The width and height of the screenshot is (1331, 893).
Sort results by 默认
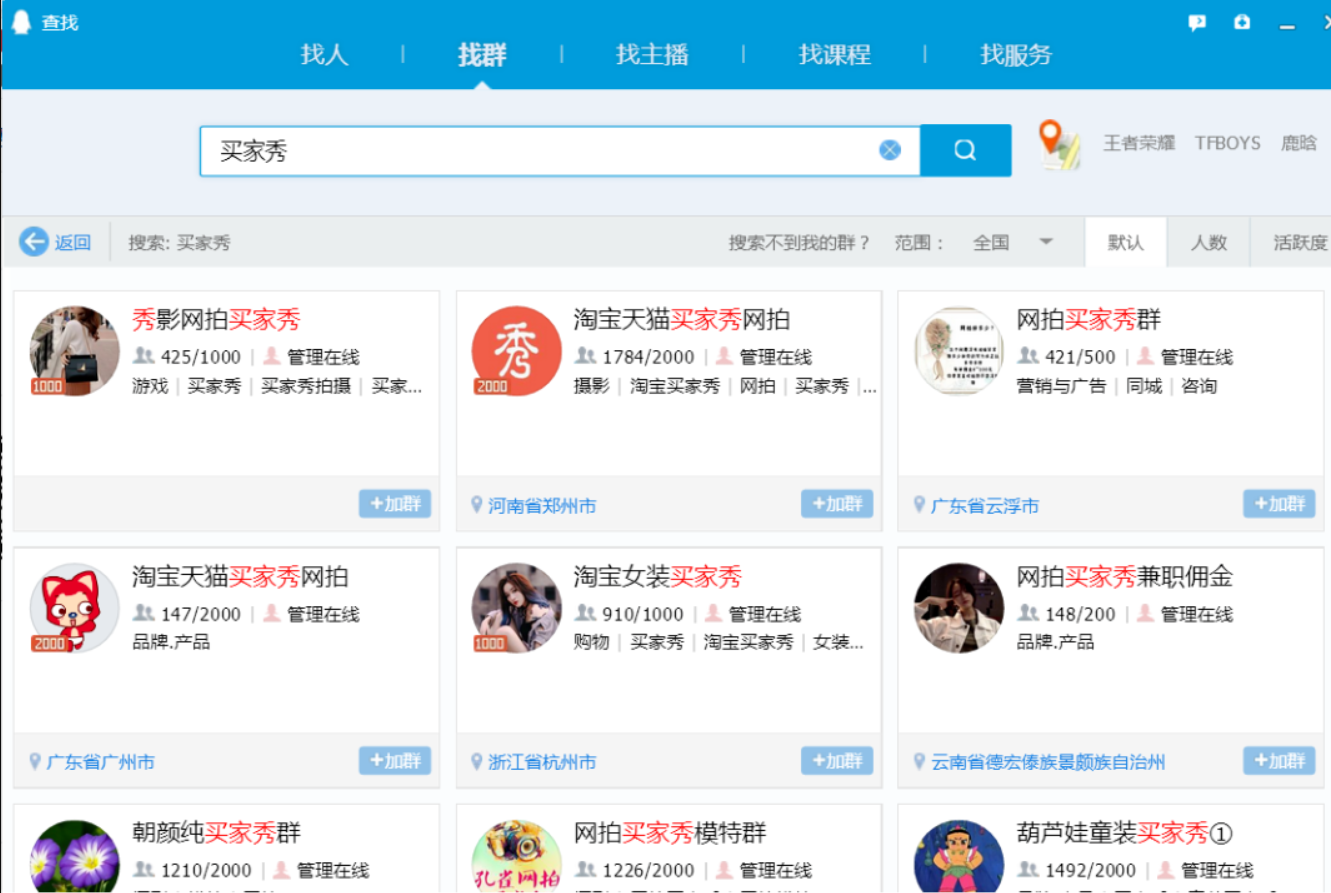(x=1126, y=242)
